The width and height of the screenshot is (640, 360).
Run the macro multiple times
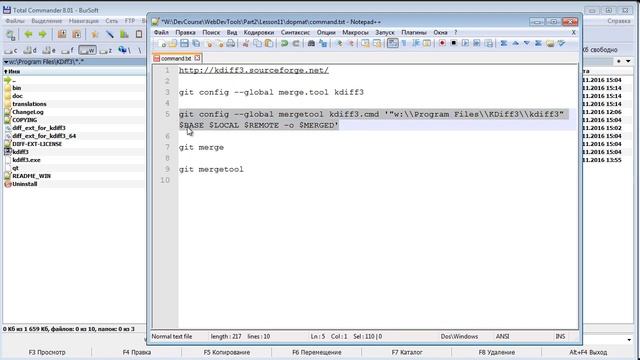476,43
